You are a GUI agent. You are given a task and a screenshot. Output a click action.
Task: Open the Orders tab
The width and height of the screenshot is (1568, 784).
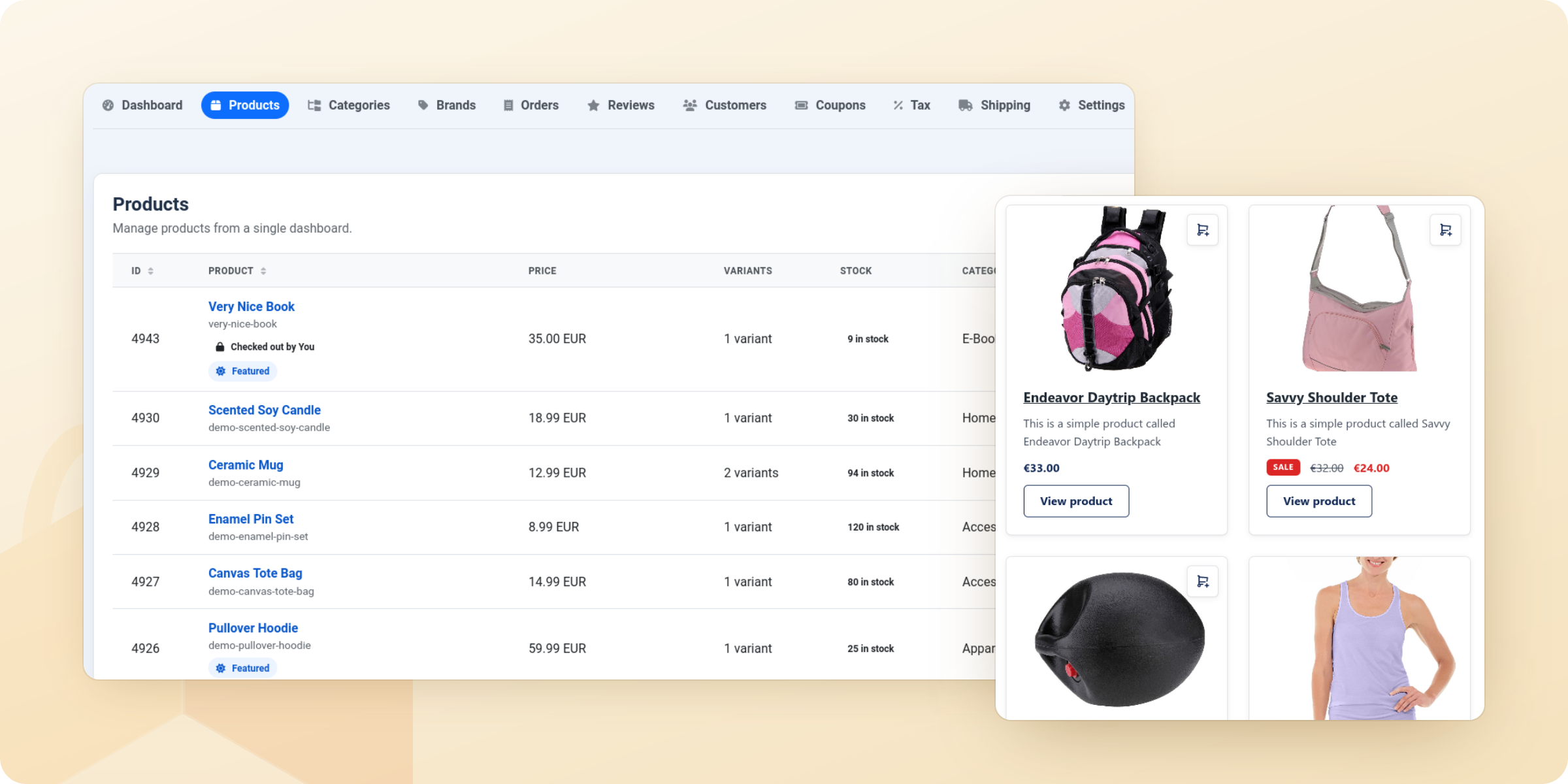[x=531, y=105]
